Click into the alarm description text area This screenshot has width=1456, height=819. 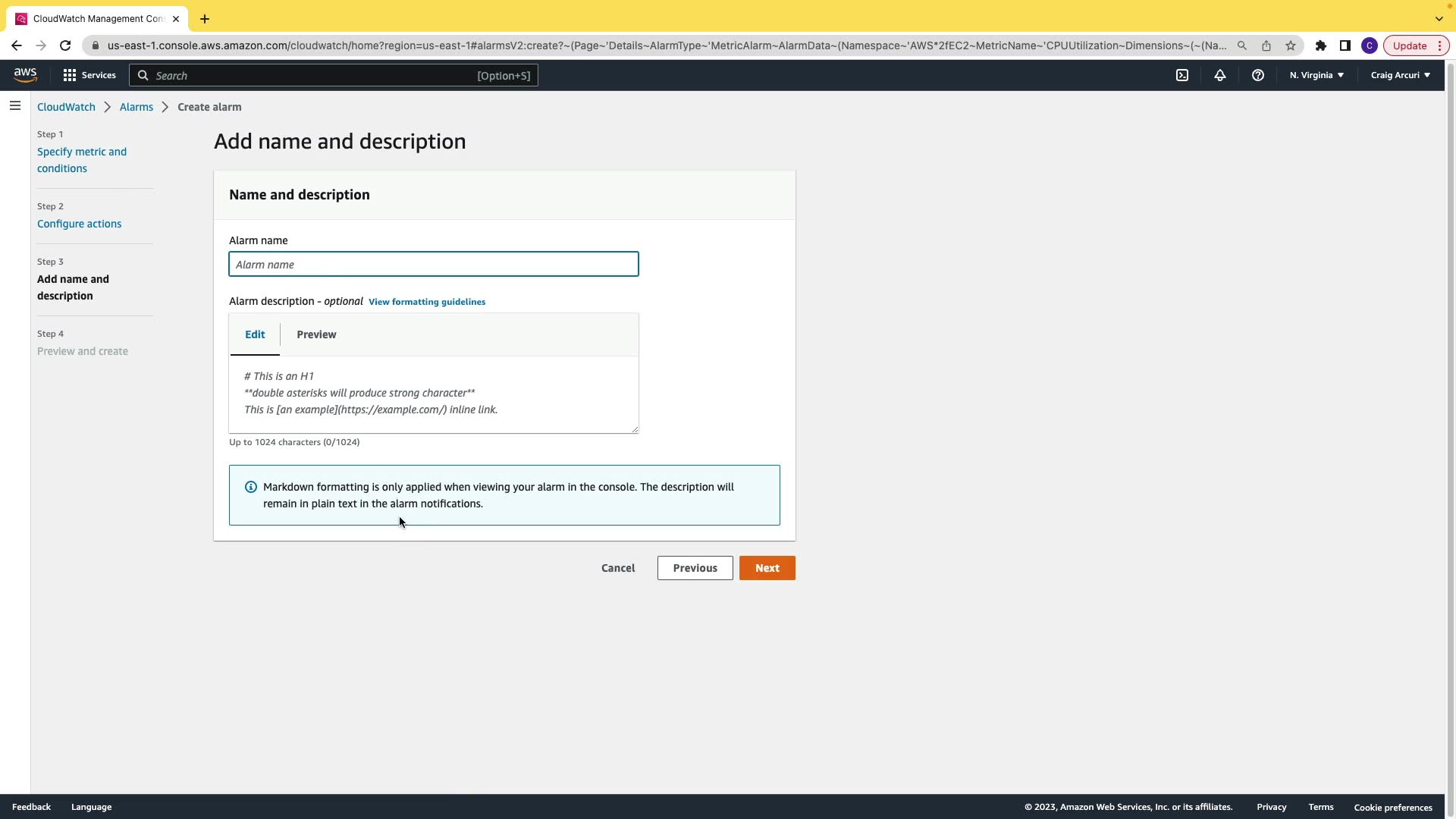433,394
